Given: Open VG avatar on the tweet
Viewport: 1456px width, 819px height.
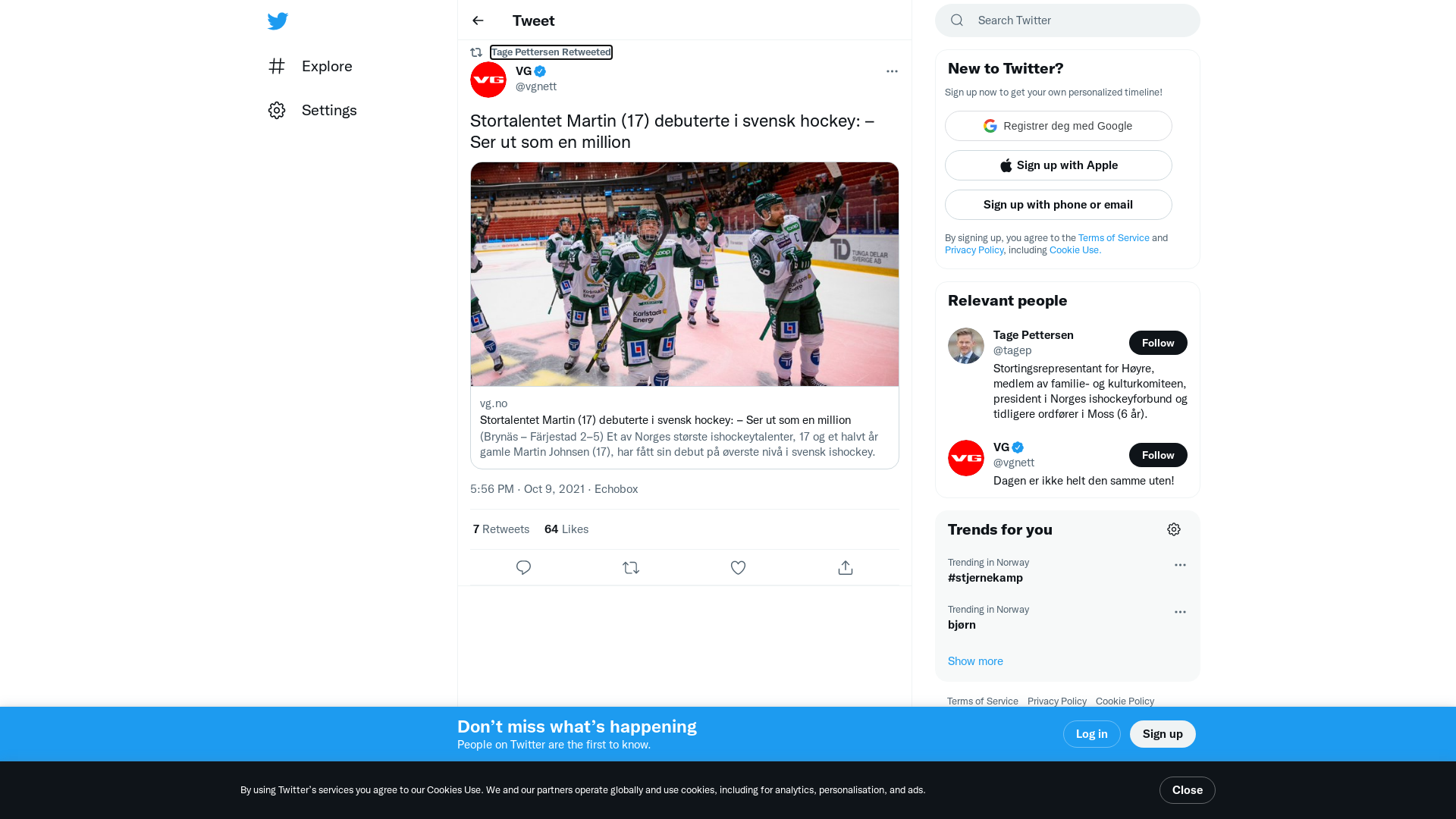Looking at the screenshot, I should [x=488, y=80].
